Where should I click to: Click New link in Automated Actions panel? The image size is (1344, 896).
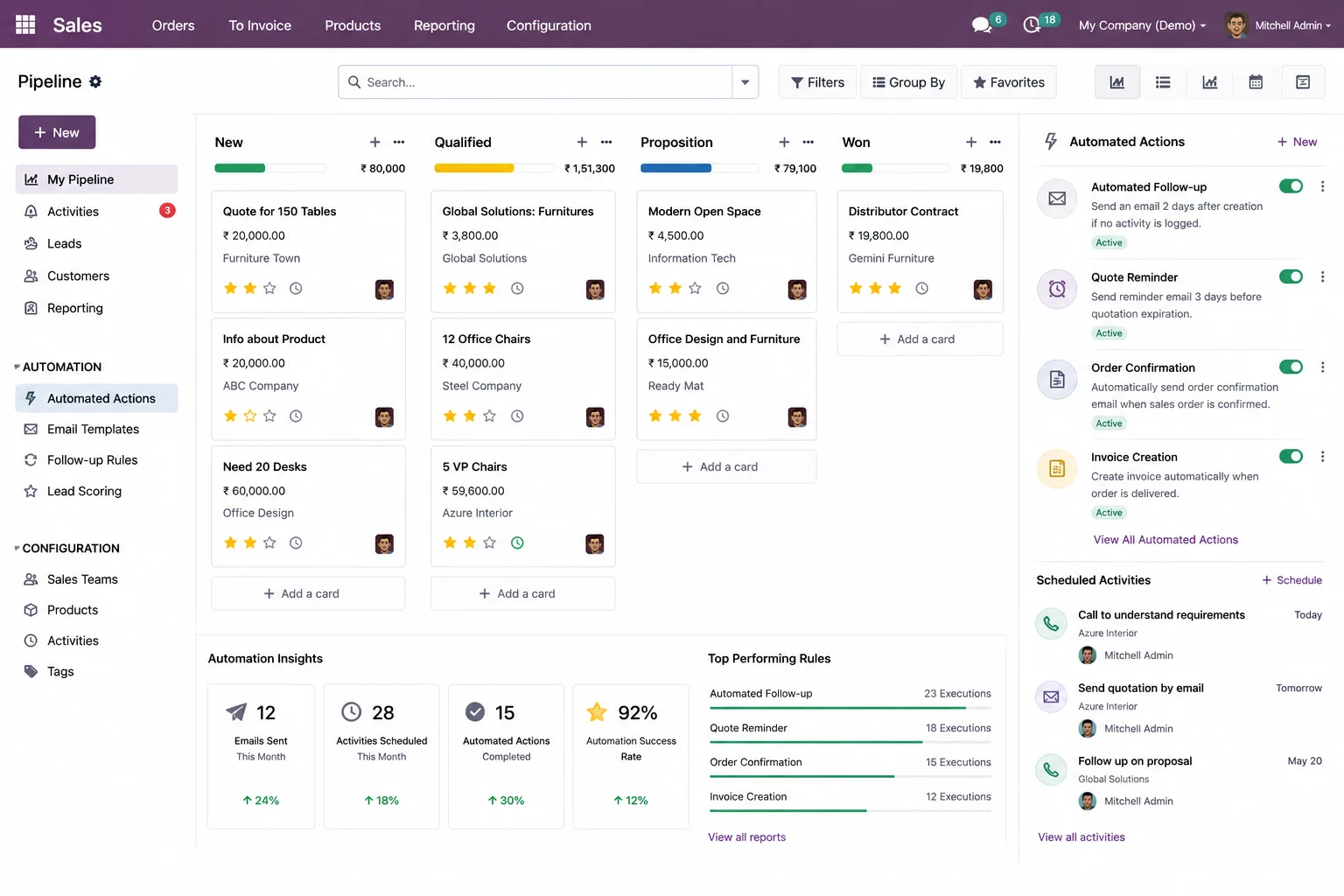point(1297,142)
